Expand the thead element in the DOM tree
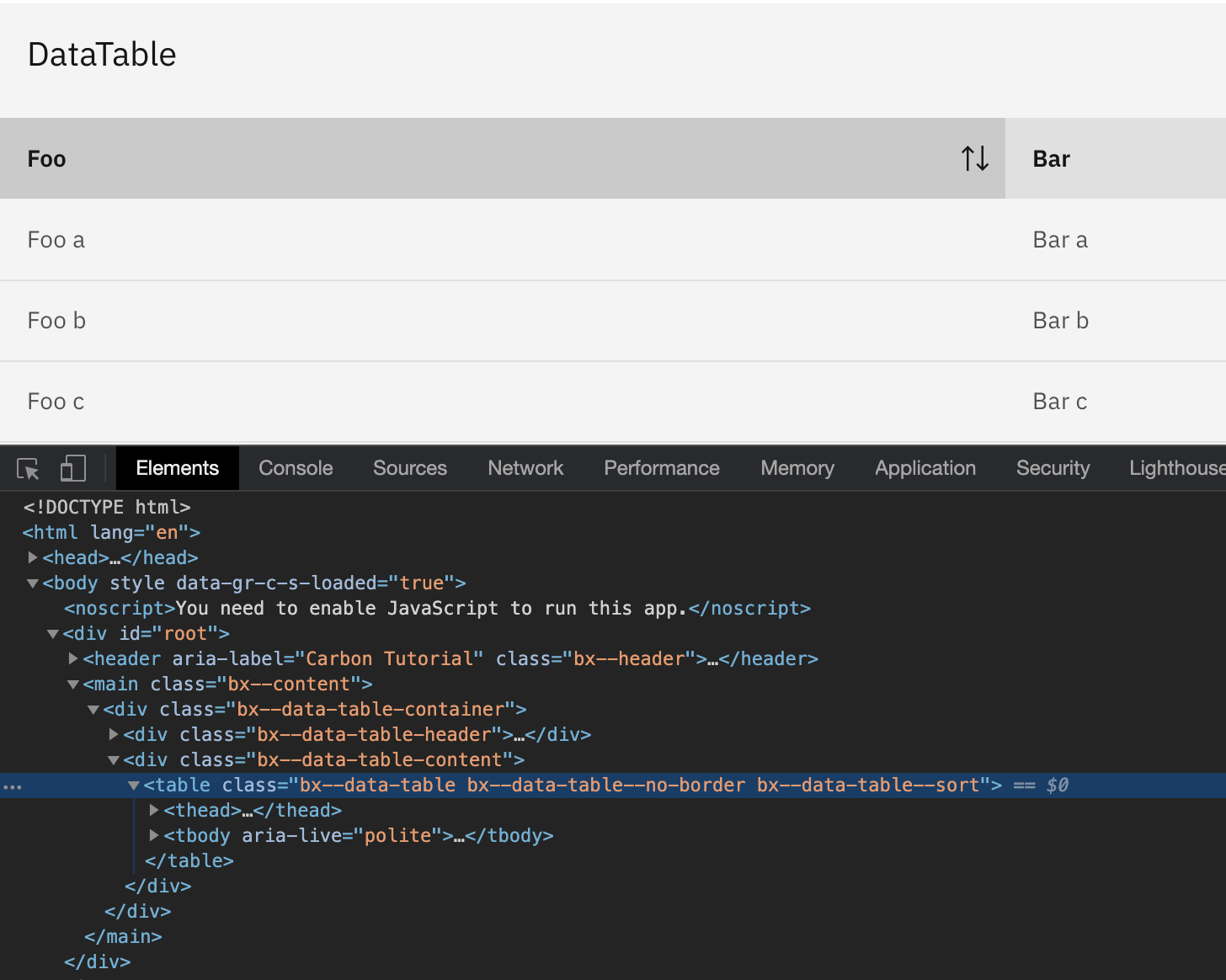 coord(153,810)
